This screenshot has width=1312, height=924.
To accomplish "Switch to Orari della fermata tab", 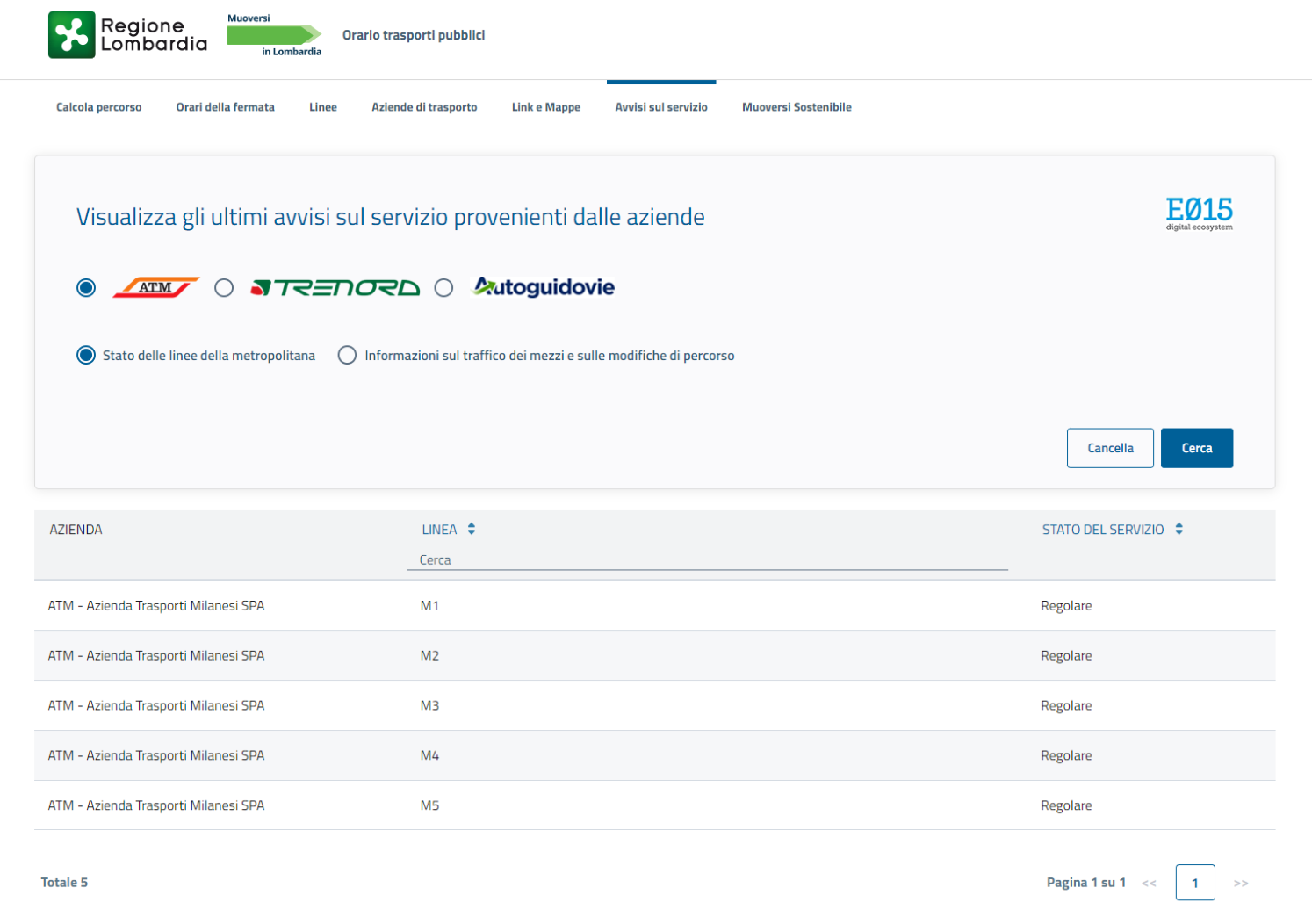I will tap(225, 107).
